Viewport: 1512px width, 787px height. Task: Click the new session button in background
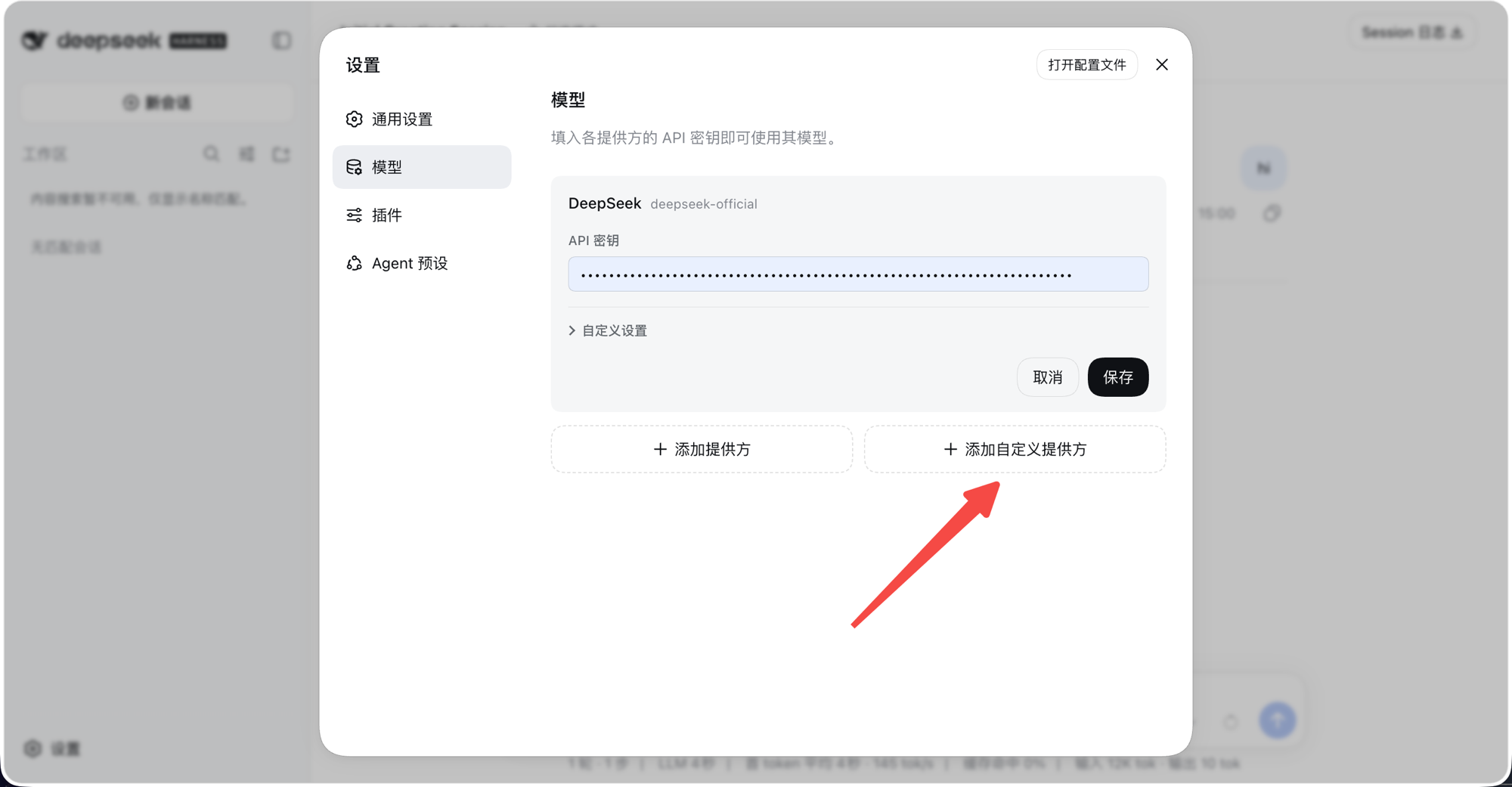(x=157, y=103)
